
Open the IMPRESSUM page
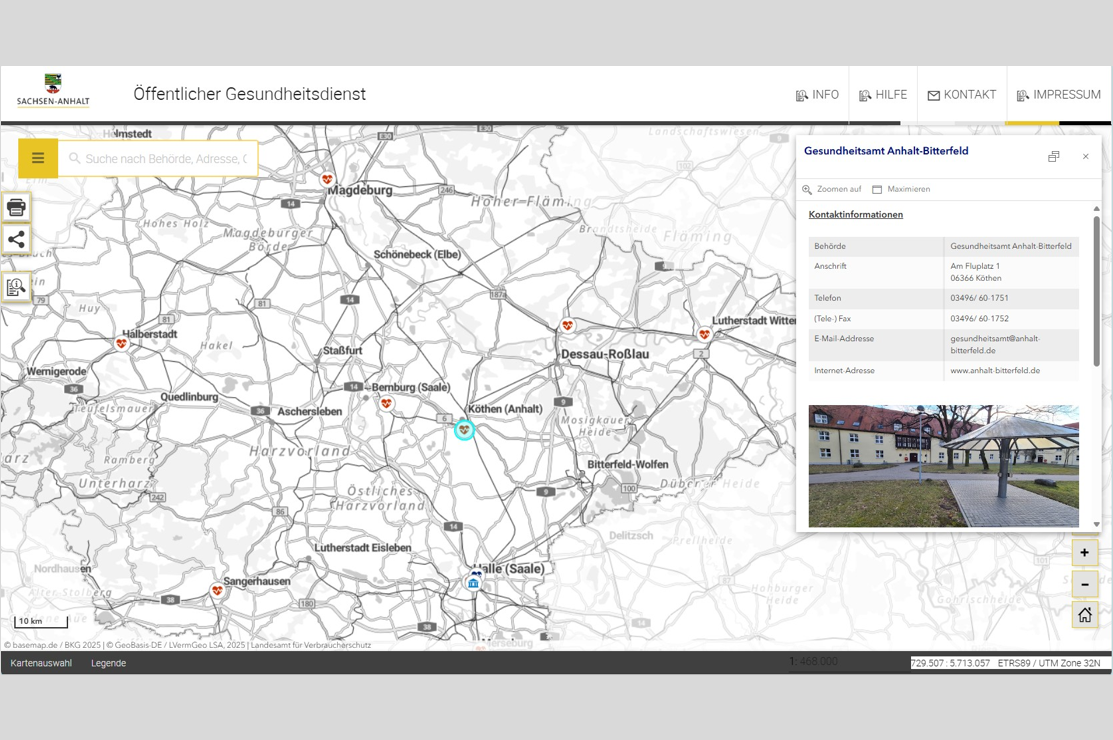click(x=1058, y=95)
